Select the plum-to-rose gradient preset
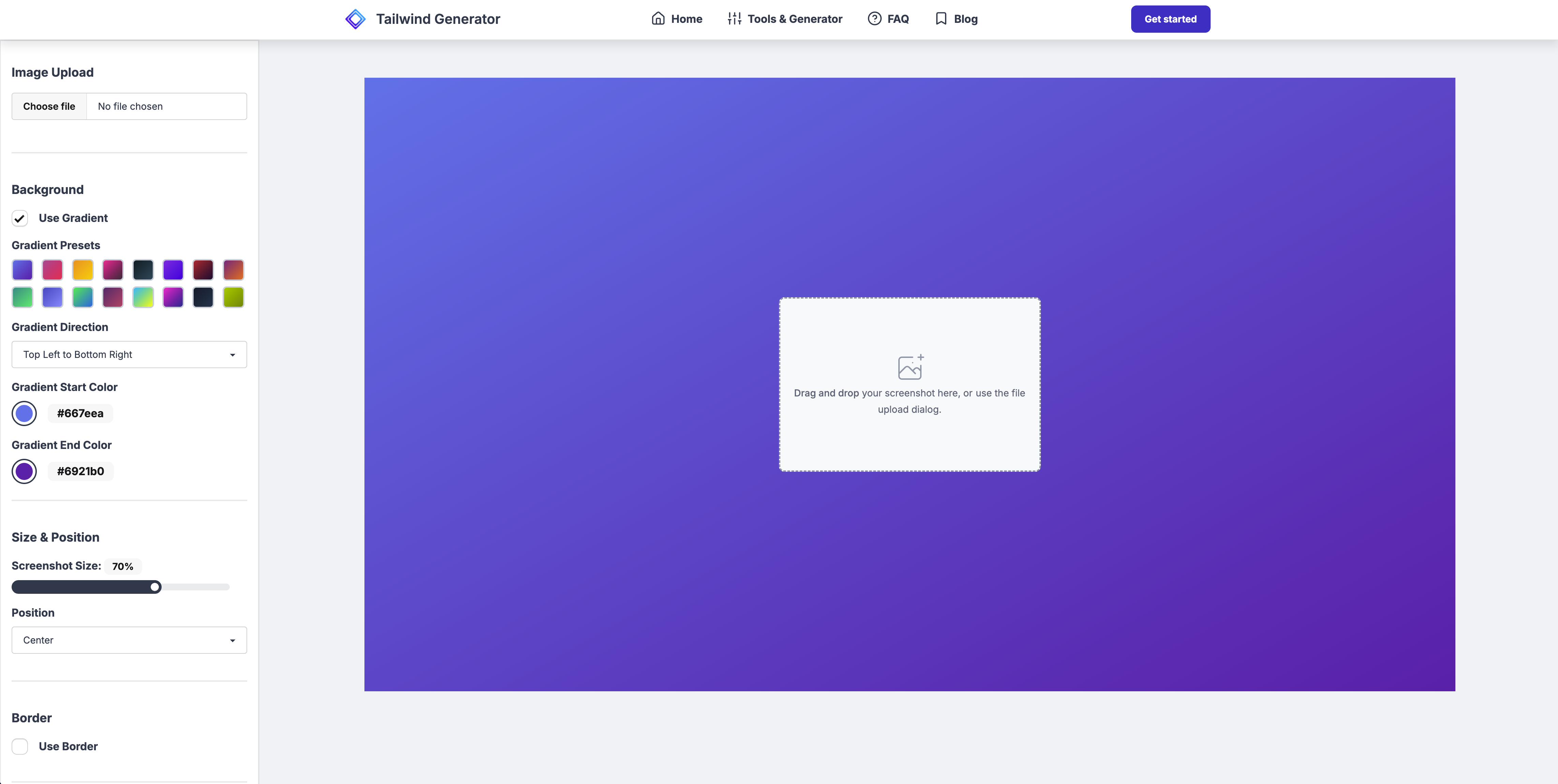The width and height of the screenshot is (1558, 784). coord(113,297)
